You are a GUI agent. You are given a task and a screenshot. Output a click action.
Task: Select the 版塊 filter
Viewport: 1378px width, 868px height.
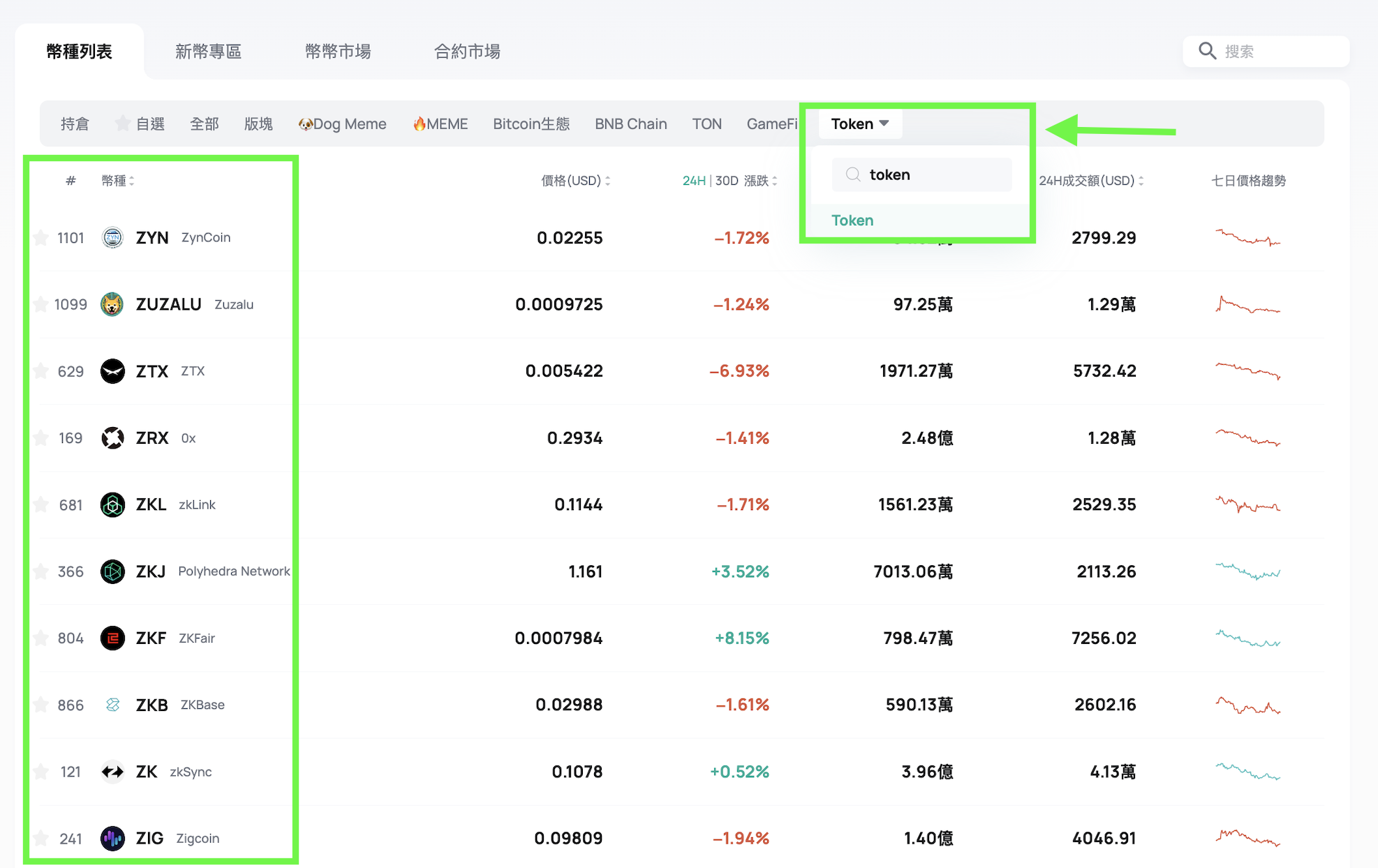pos(258,124)
